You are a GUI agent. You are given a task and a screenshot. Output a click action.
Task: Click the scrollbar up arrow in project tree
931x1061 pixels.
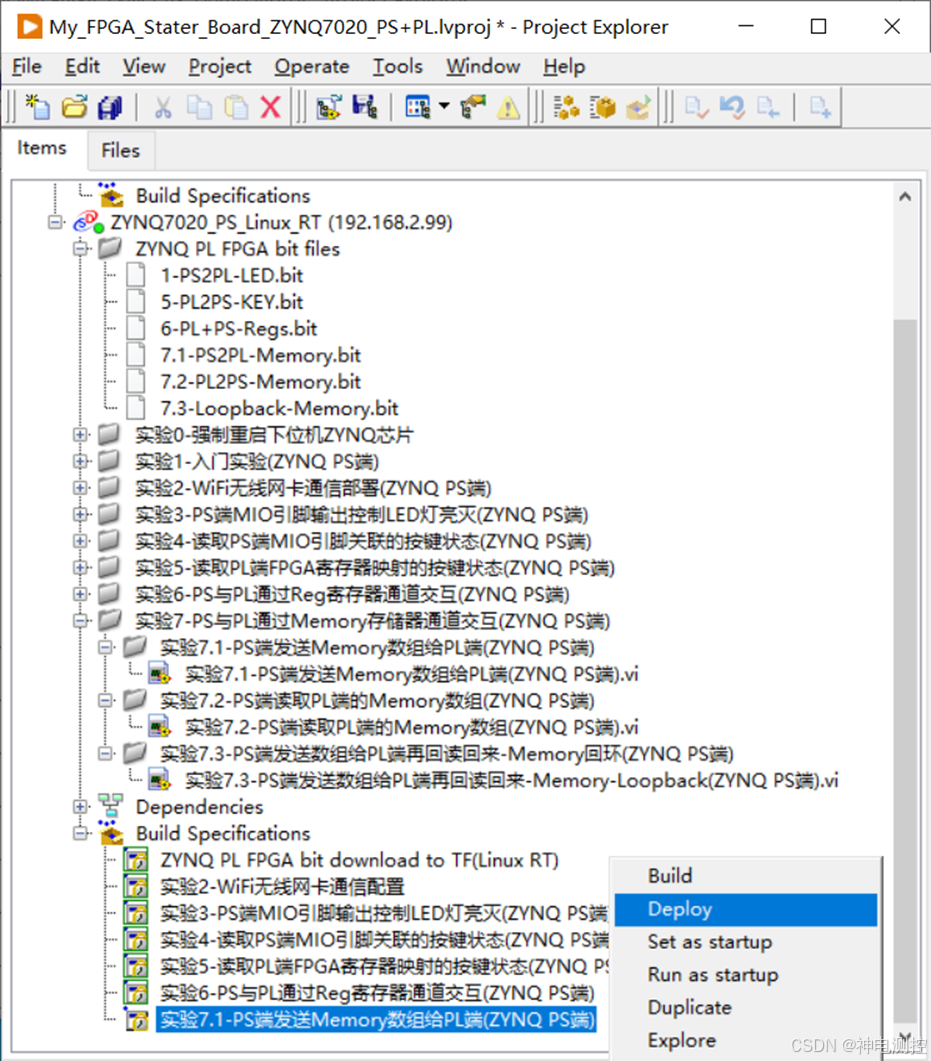coord(905,197)
